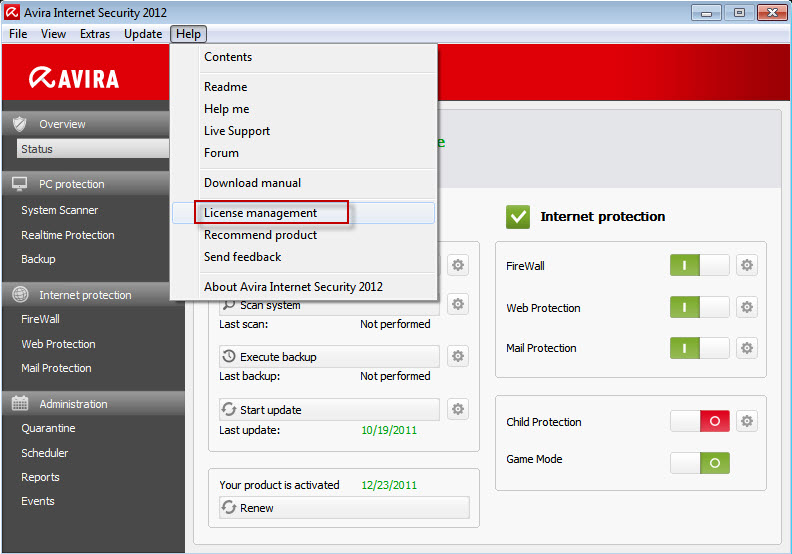The width and height of the screenshot is (792, 554).
Task: Toggle the Game Mode switch
Action: 700,463
